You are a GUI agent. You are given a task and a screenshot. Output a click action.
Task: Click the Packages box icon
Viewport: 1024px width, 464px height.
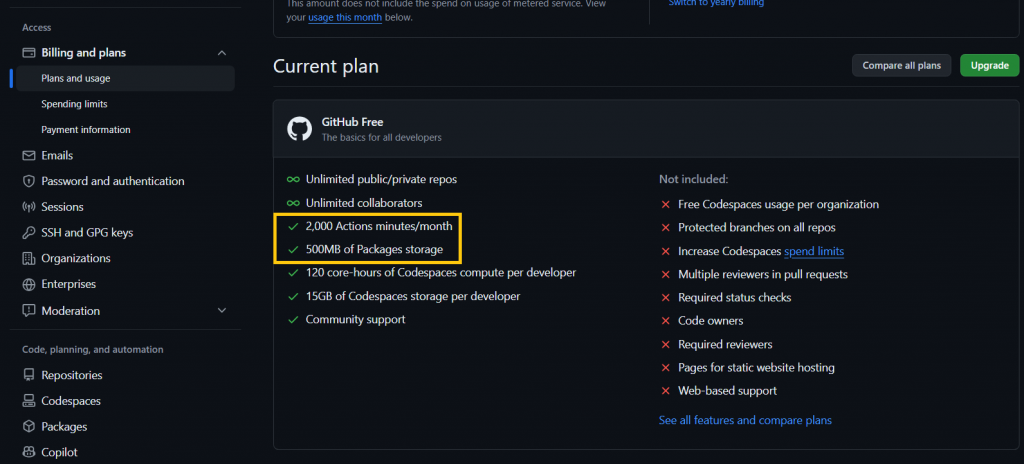click(x=28, y=427)
